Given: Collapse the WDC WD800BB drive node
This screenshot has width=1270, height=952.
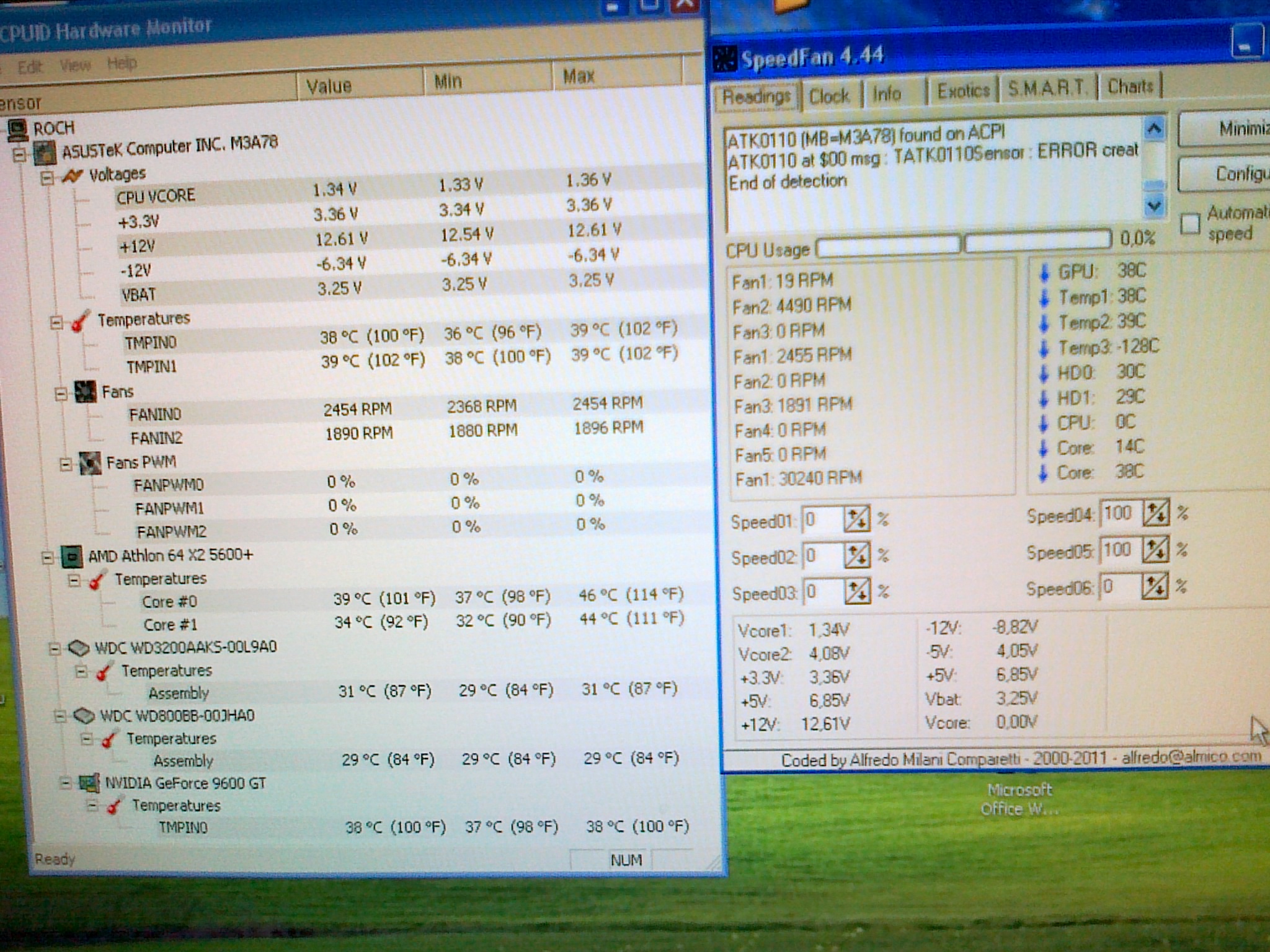Looking at the screenshot, I should click(x=60, y=716).
